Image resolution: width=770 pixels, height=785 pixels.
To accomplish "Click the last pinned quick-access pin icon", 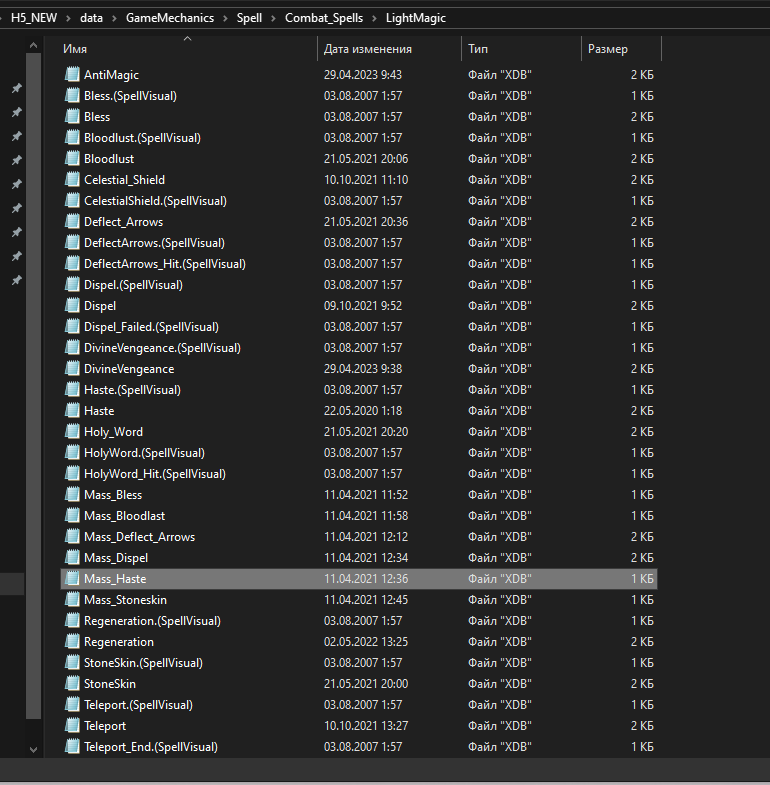I will (x=17, y=280).
